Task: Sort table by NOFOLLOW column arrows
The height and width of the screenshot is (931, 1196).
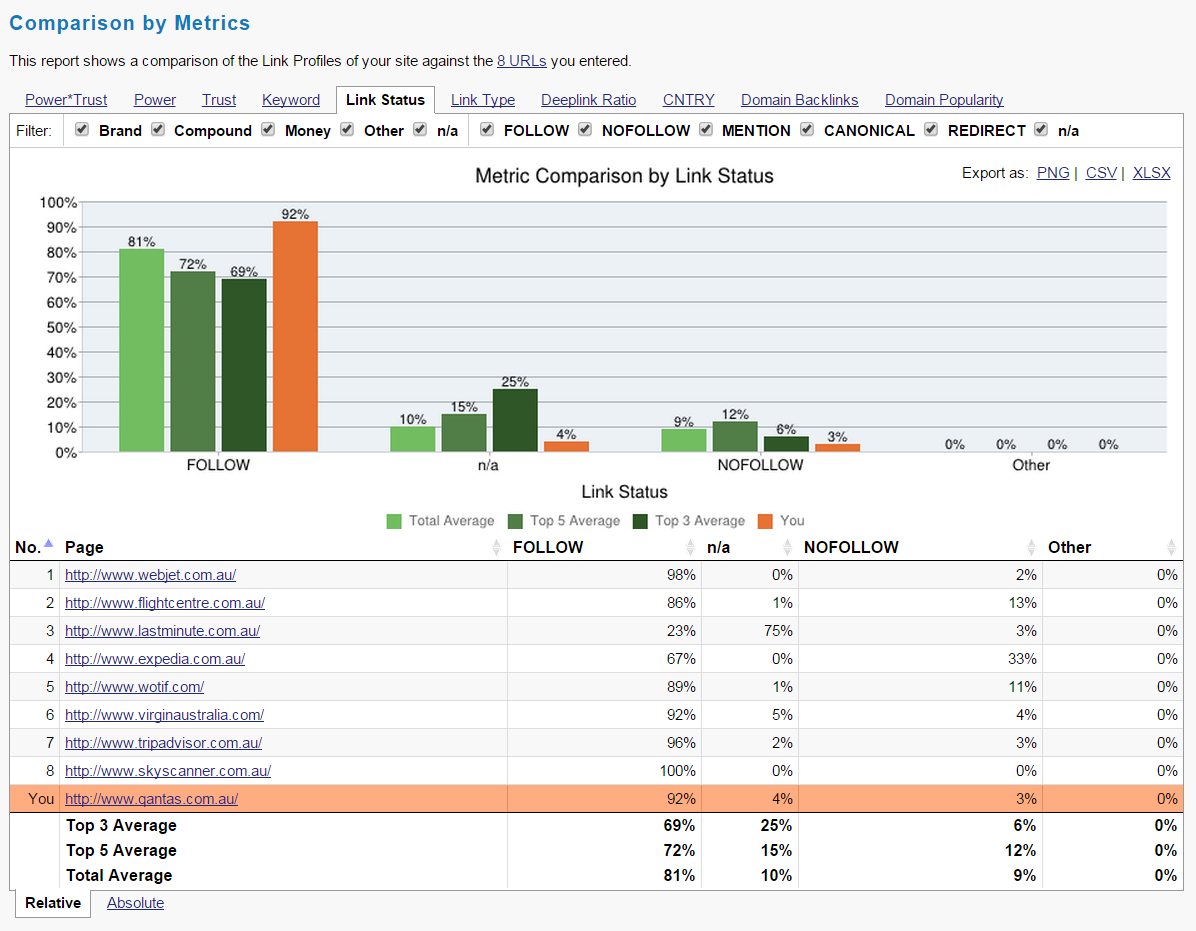Action: pyautogui.click(x=1031, y=548)
